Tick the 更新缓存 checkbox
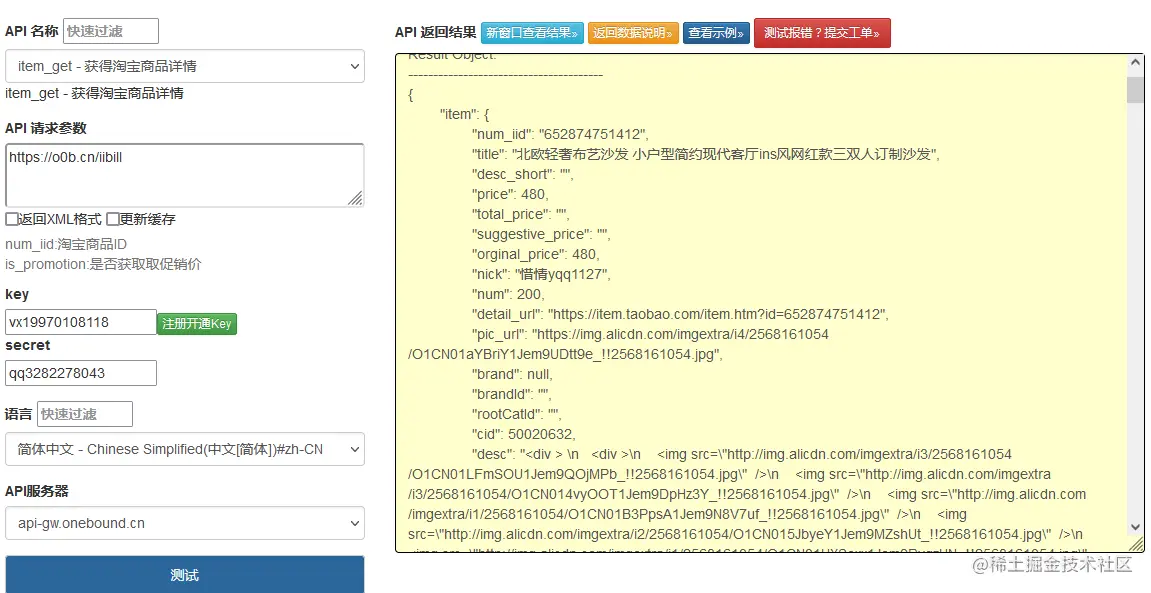 (112, 219)
